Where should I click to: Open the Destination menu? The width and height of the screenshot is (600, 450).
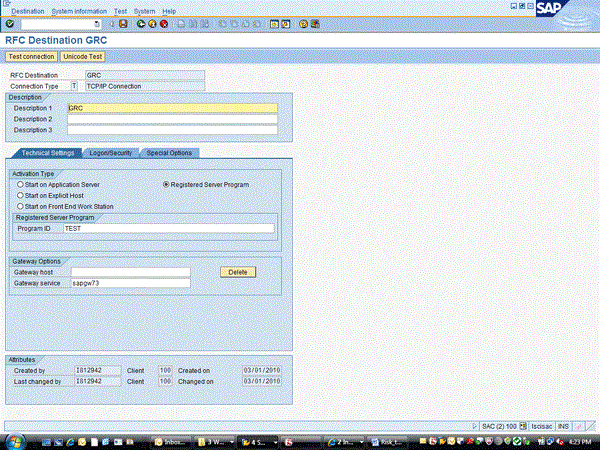27,10
